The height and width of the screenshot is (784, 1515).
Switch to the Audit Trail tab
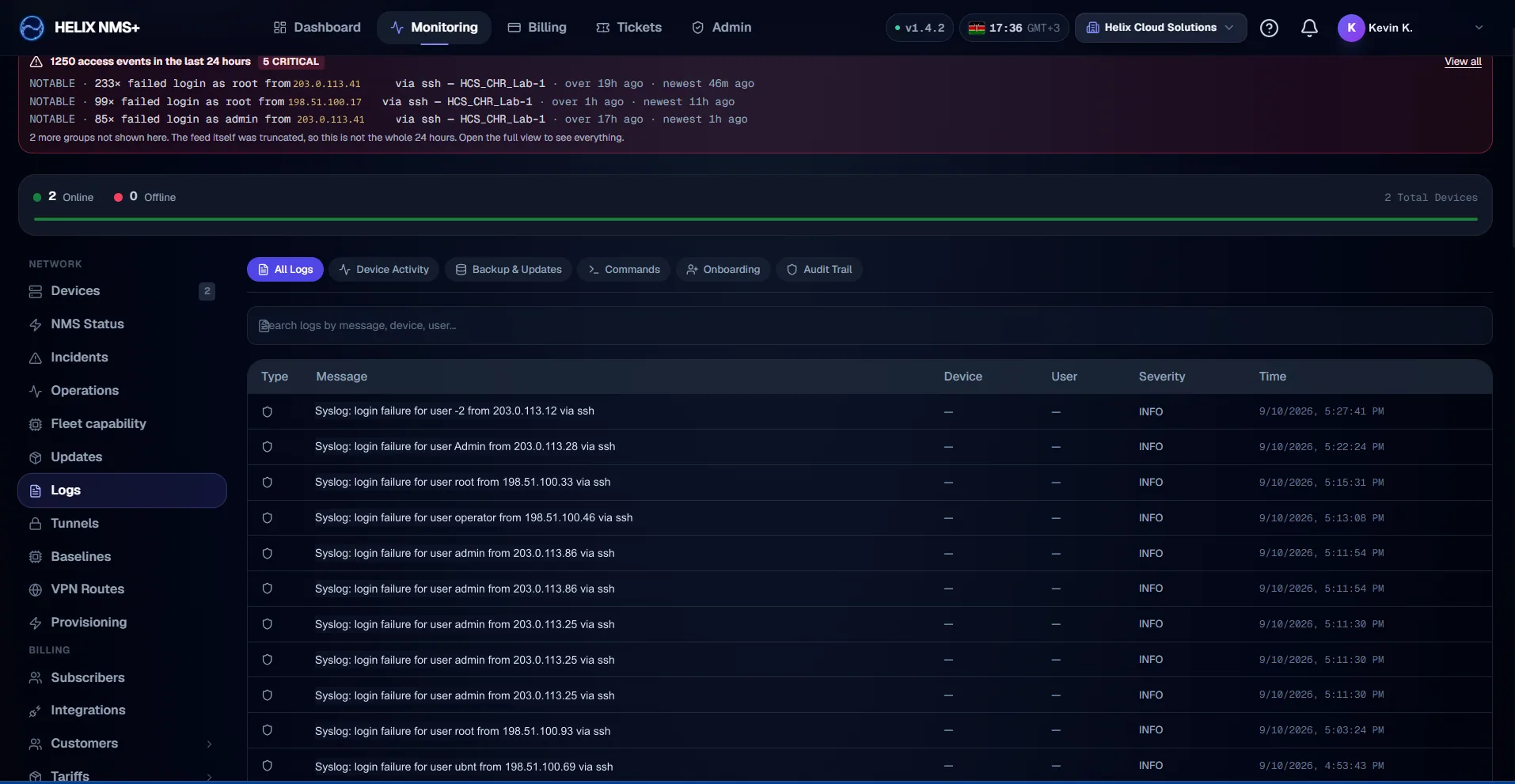click(x=819, y=270)
